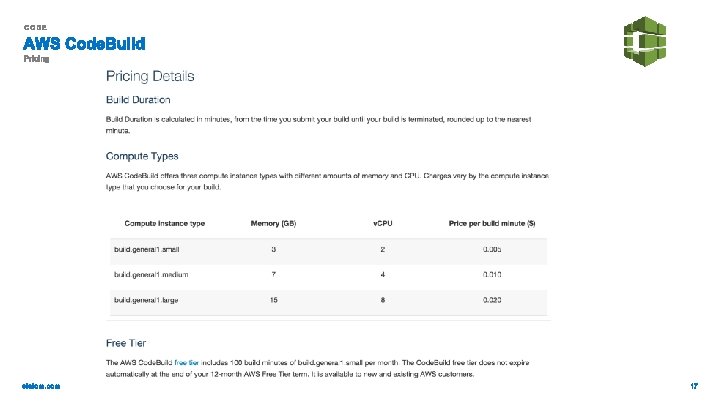Select the vCPU column header
Image resolution: width=720 pixels, height=405 pixels.
click(x=383, y=223)
